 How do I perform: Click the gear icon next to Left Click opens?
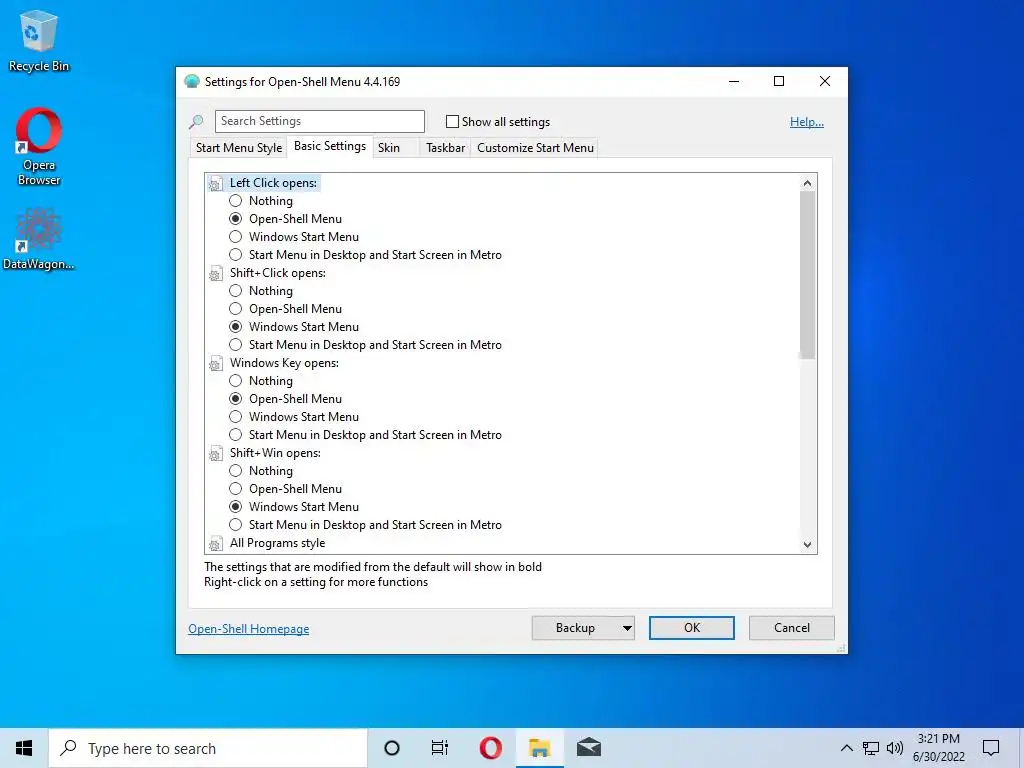(x=215, y=184)
